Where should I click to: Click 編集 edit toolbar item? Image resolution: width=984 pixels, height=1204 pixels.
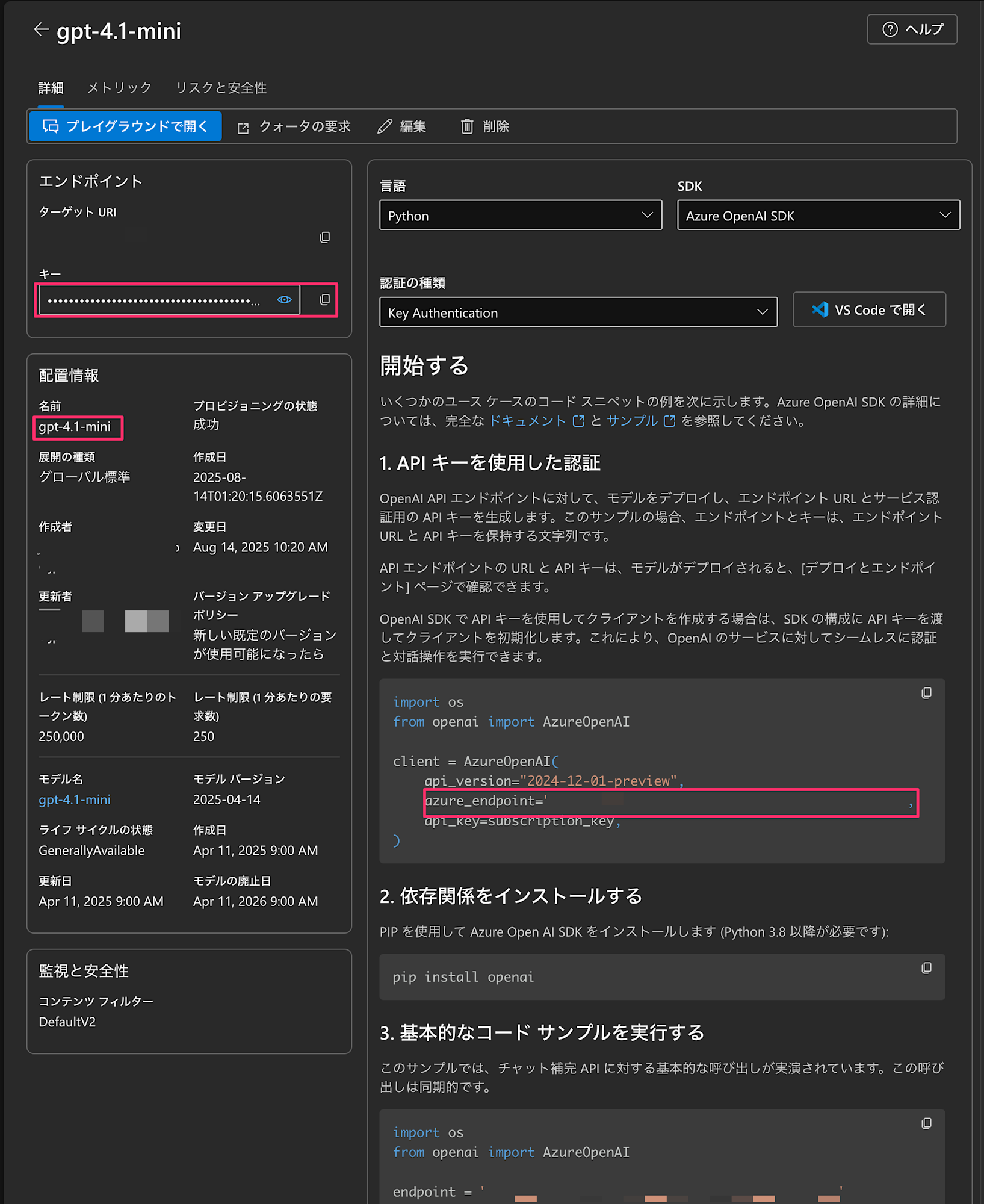coord(402,126)
